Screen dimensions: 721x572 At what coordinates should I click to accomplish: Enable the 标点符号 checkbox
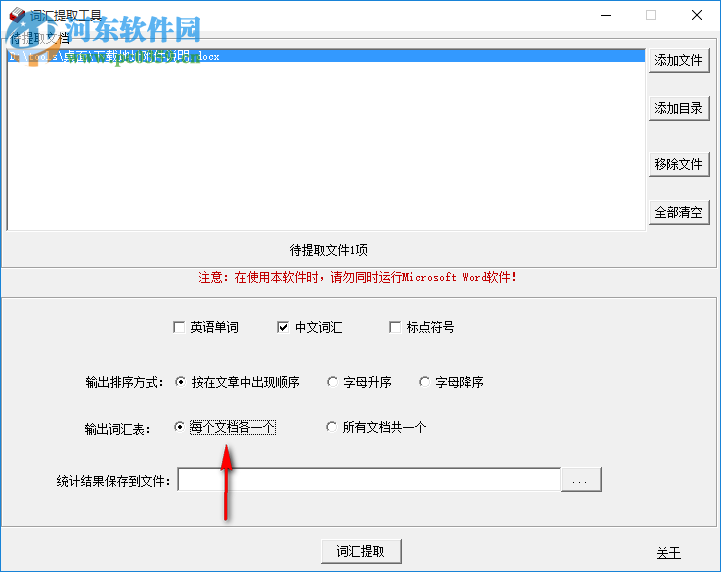coord(395,327)
